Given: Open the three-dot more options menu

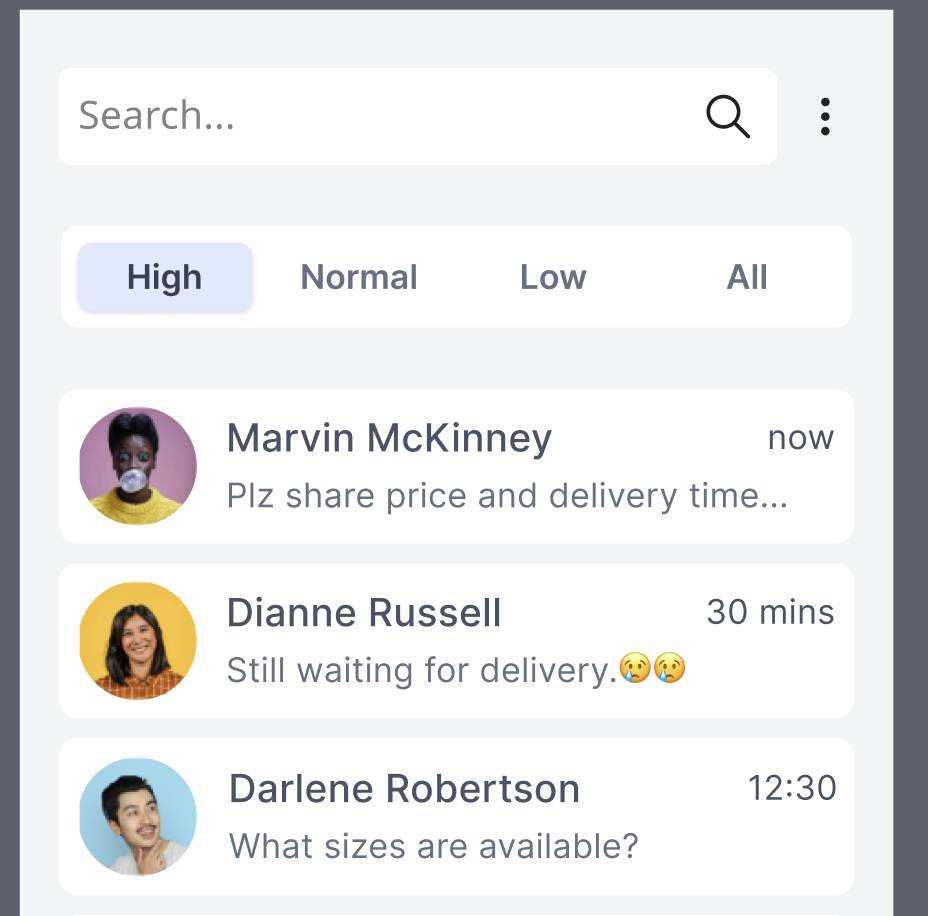Looking at the screenshot, I should click(x=825, y=117).
